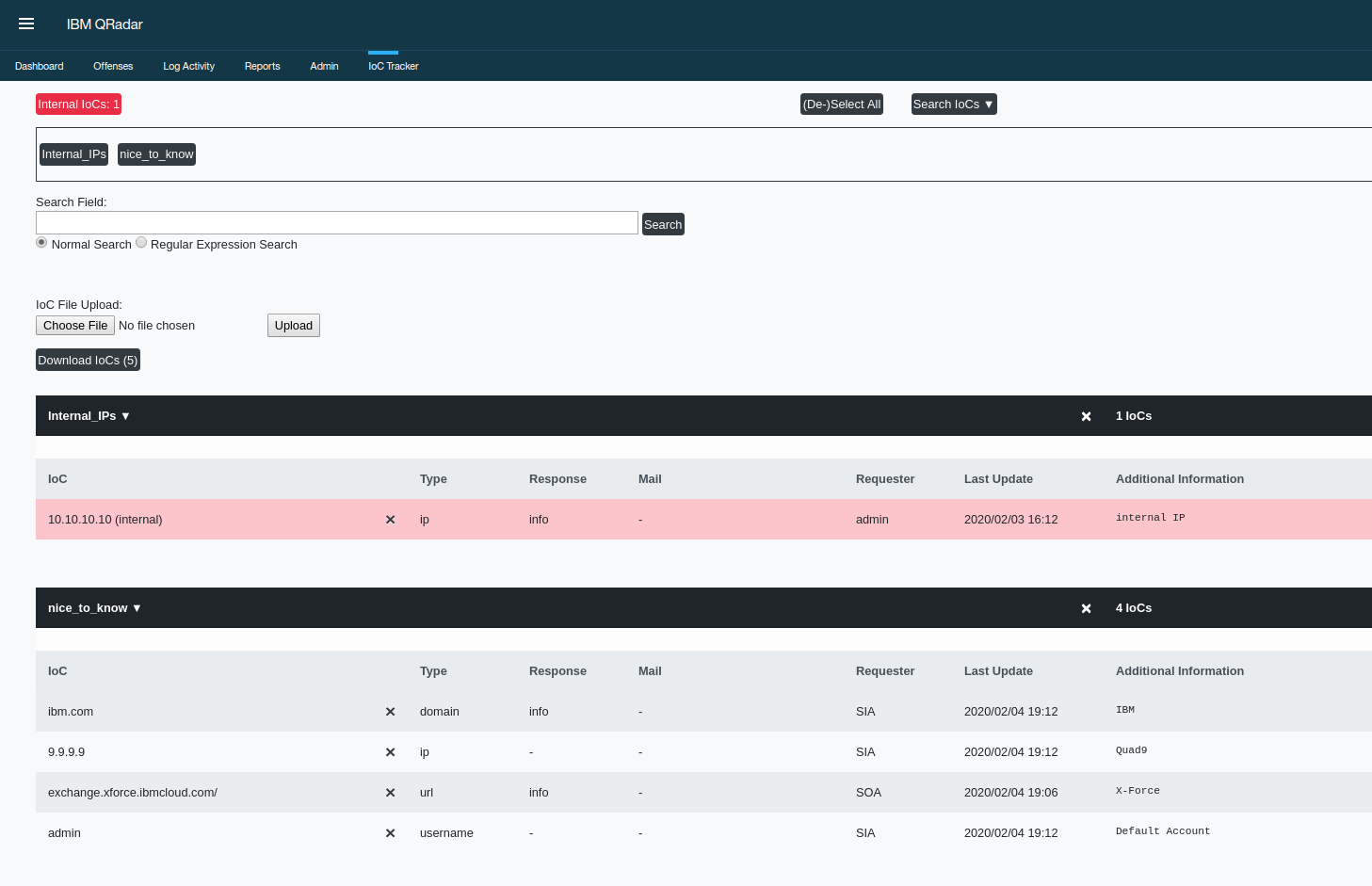Screen dimensions: 1372x886
Task: Toggle the nice_to_know filter tag
Action: pyautogui.click(x=156, y=153)
